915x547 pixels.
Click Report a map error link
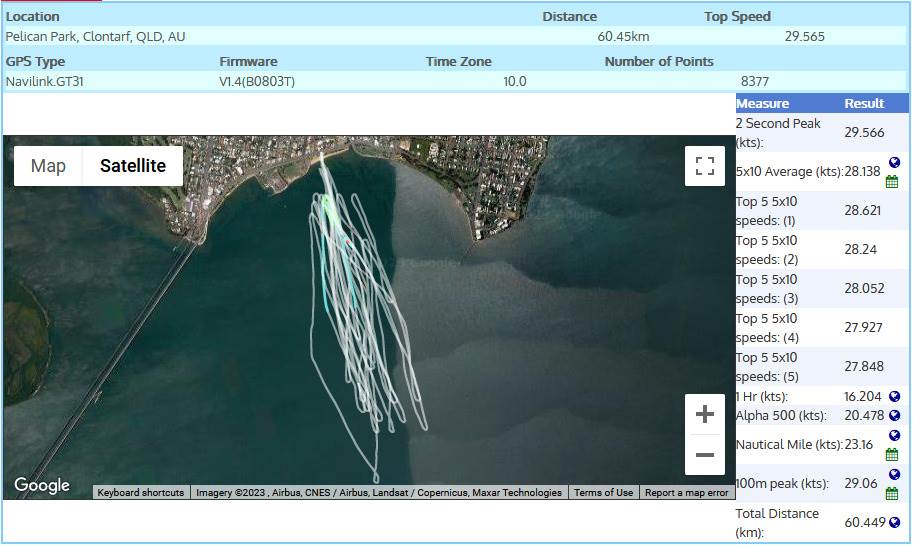(x=686, y=493)
